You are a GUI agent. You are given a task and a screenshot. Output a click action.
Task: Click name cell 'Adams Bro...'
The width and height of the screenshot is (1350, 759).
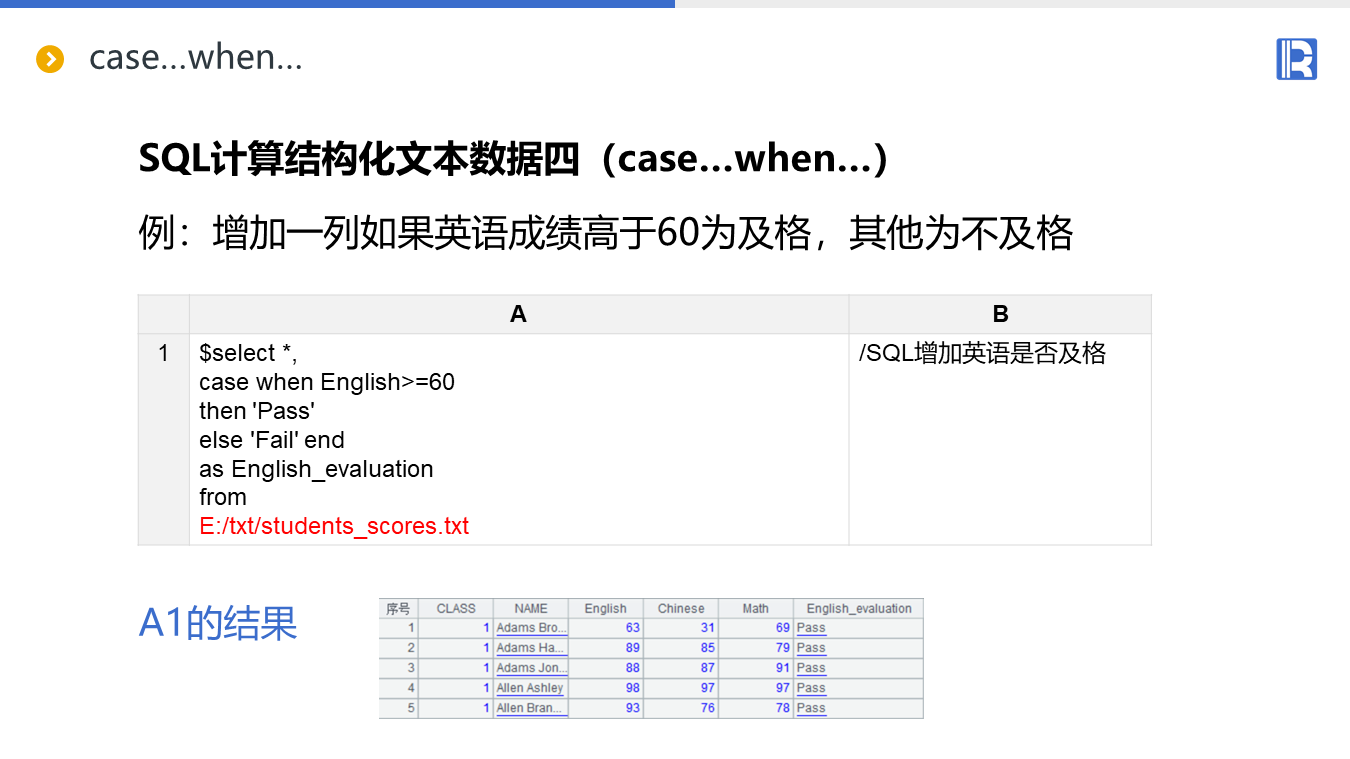(531, 628)
